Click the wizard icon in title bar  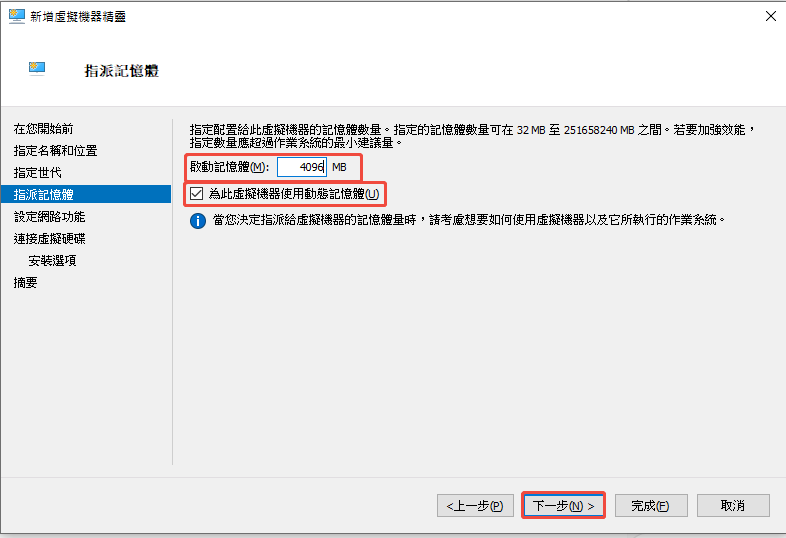[x=17, y=16]
